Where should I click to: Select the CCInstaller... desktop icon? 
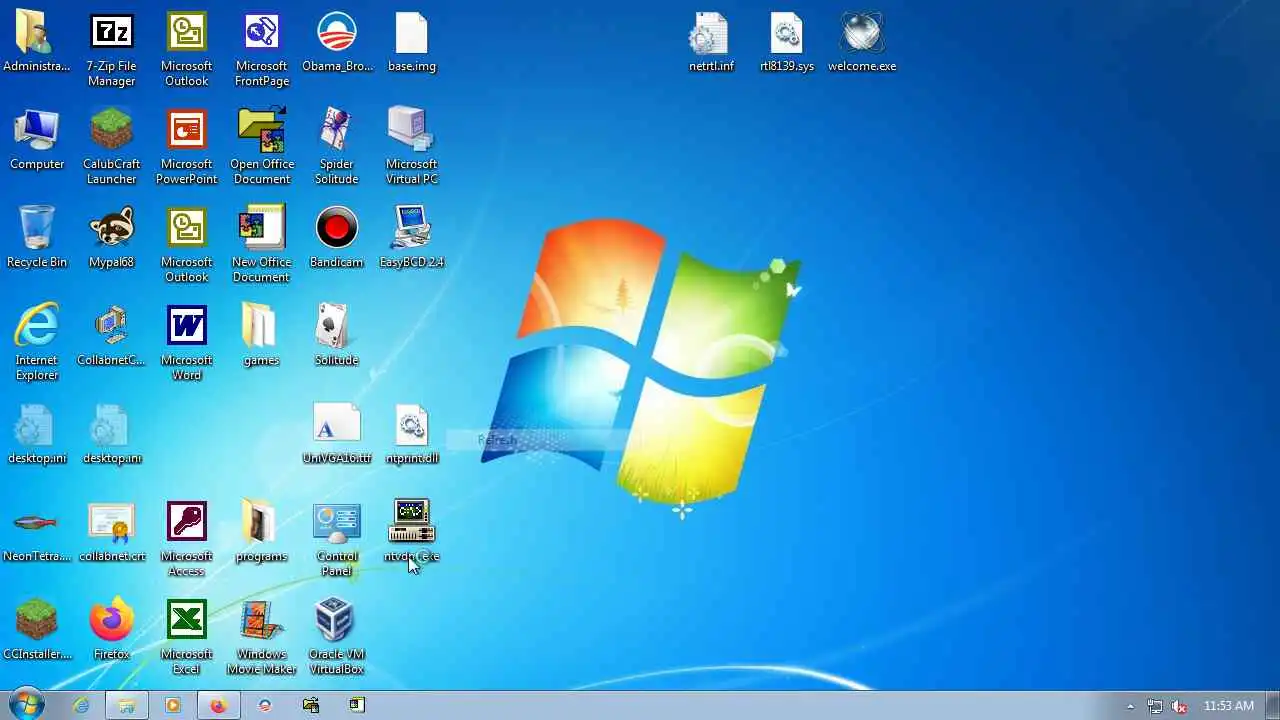tap(37, 630)
